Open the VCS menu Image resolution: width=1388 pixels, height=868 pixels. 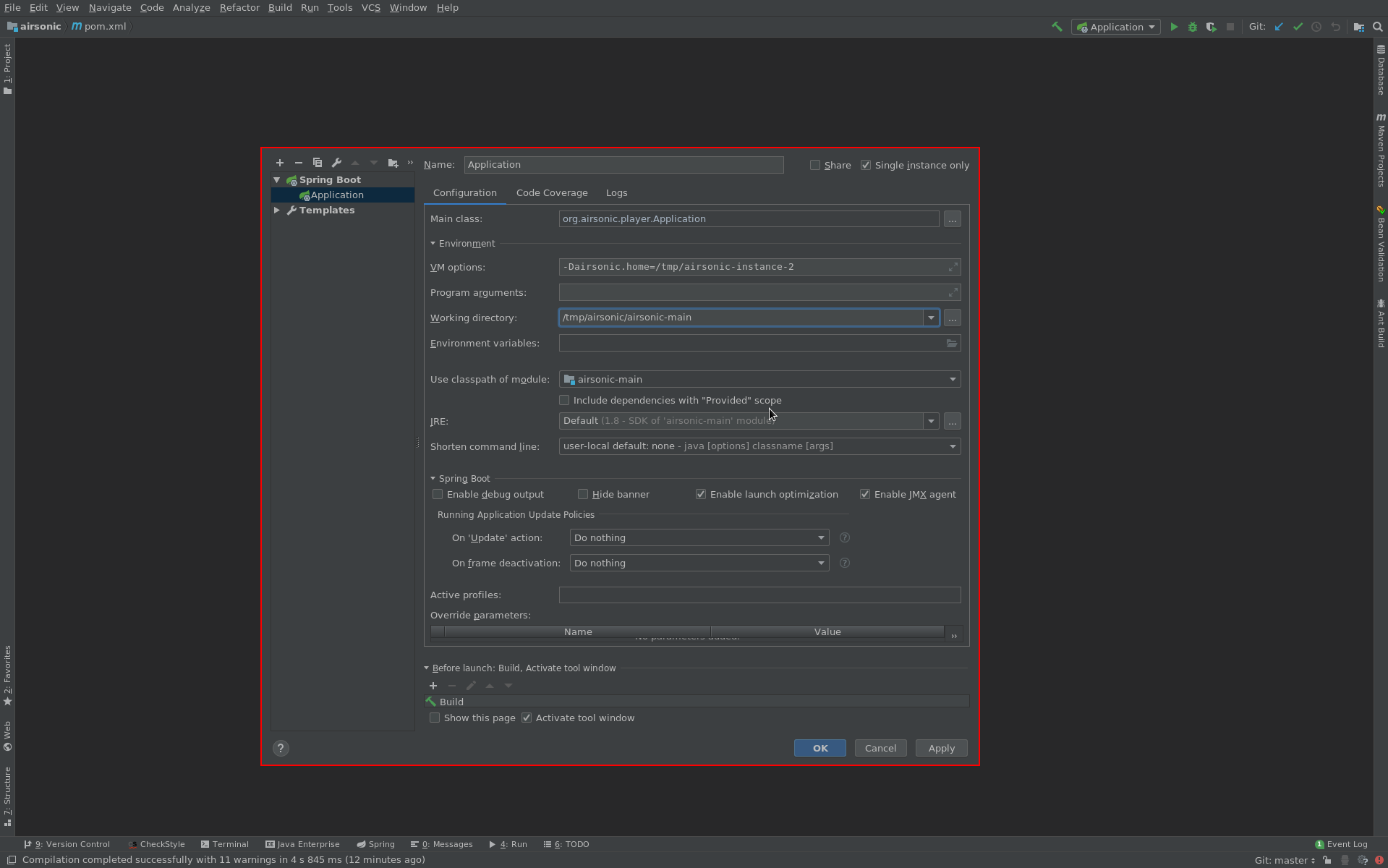point(370,7)
